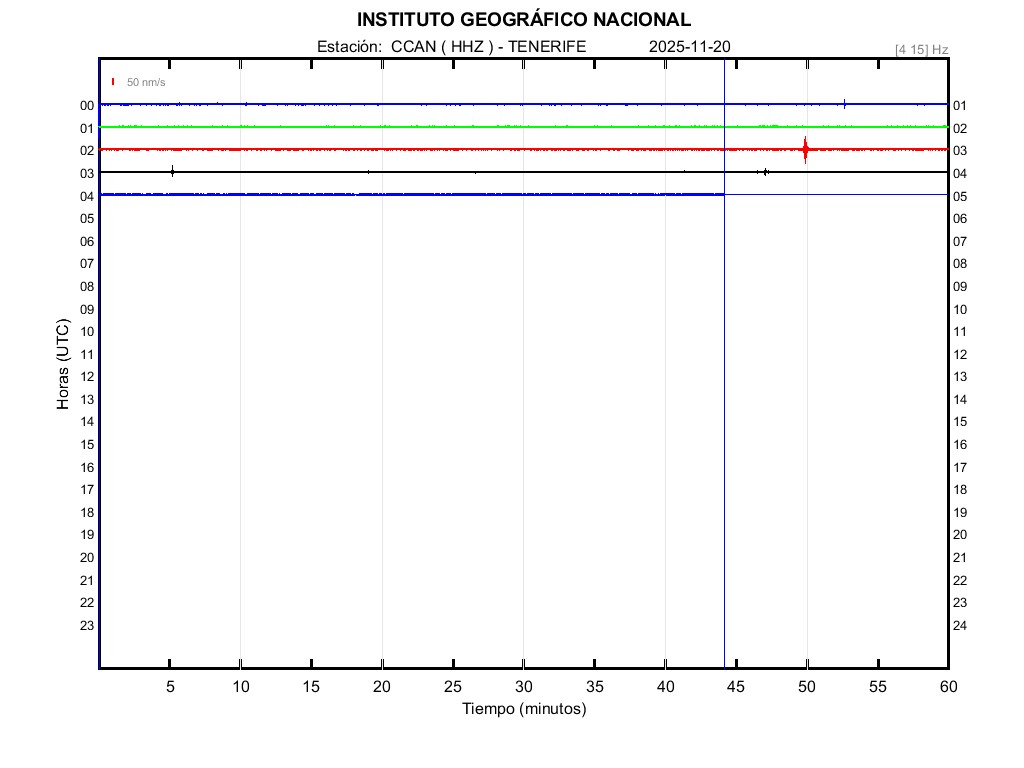Click the black spike near minute 5
Viewport: 1024px width, 768px height.
(172, 171)
